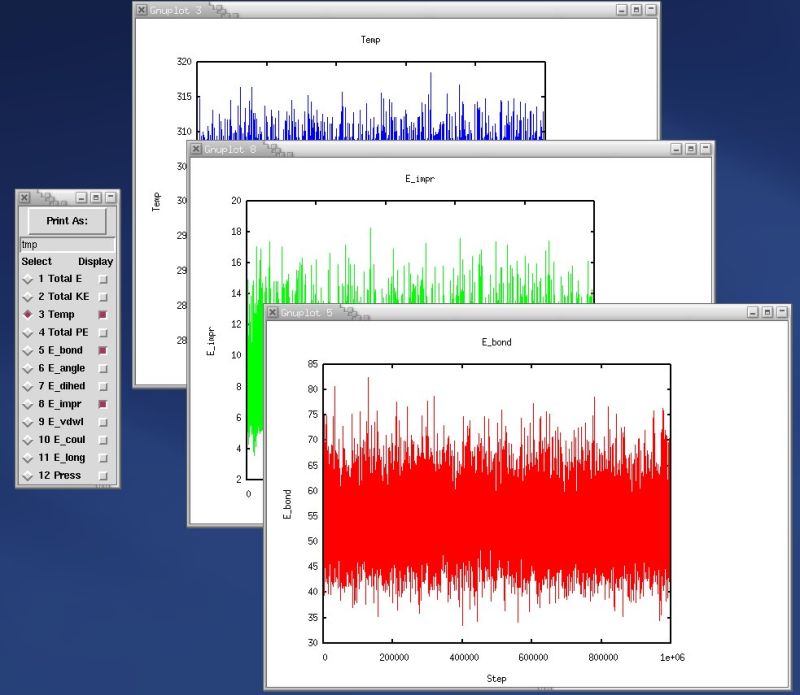This screenshot has height=695, width=800.
Task: Select the 6 E_angle radio button
Action: pyautogui.click(x=28, y=368)
